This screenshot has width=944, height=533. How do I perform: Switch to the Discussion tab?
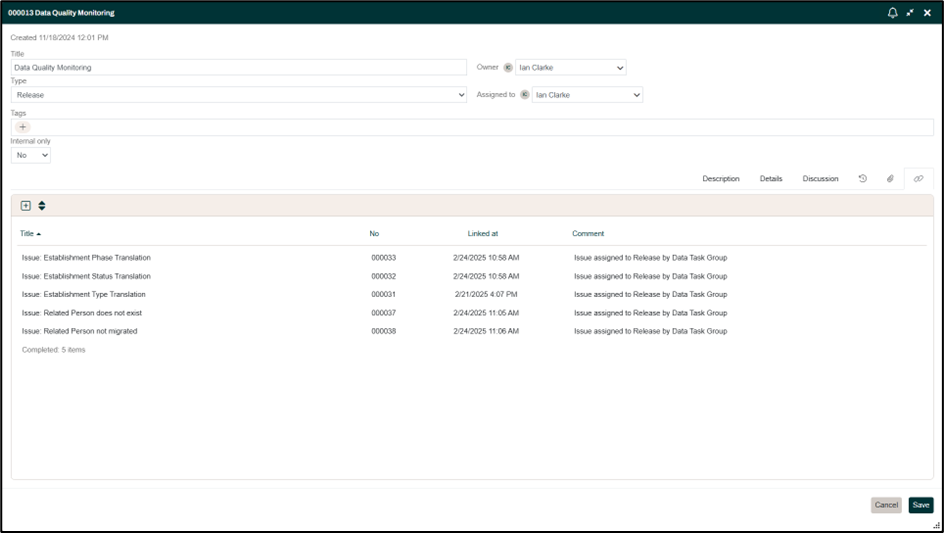coord(820,179)
